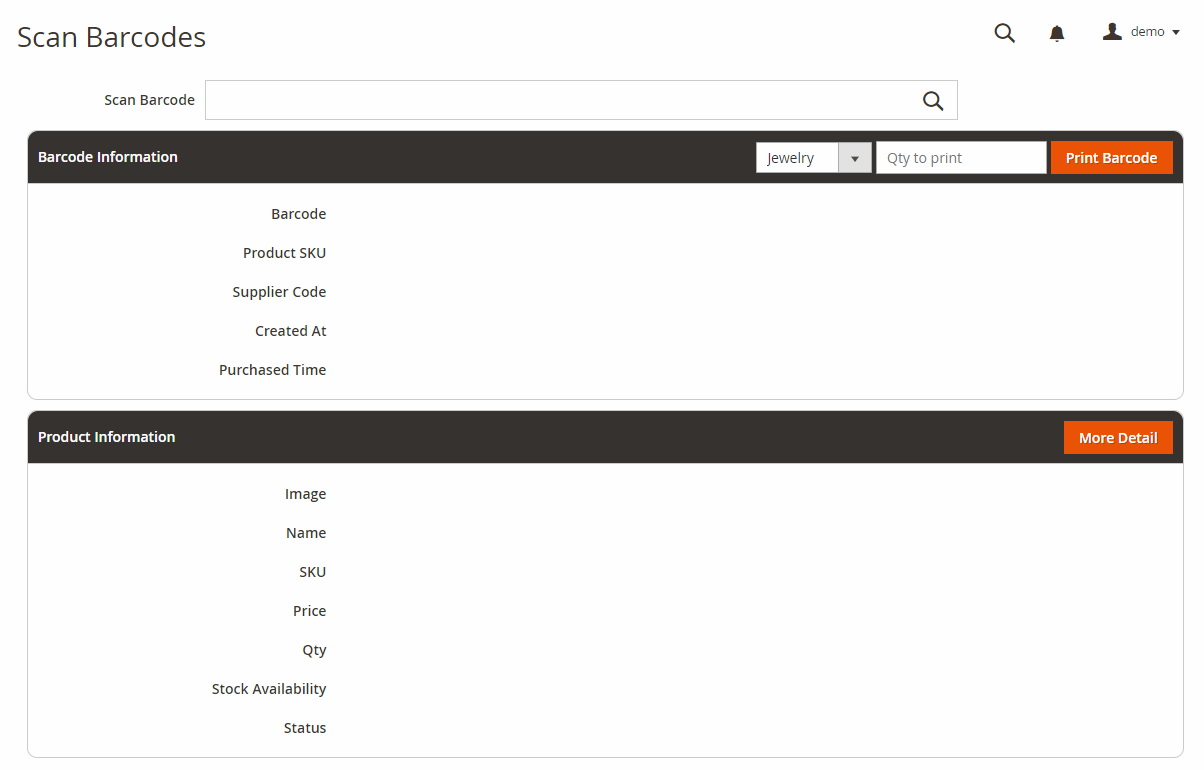Viewport: 1204px width, 770px height.
Task: Click the Qty label in Product Information
Action: click(315, 650)
